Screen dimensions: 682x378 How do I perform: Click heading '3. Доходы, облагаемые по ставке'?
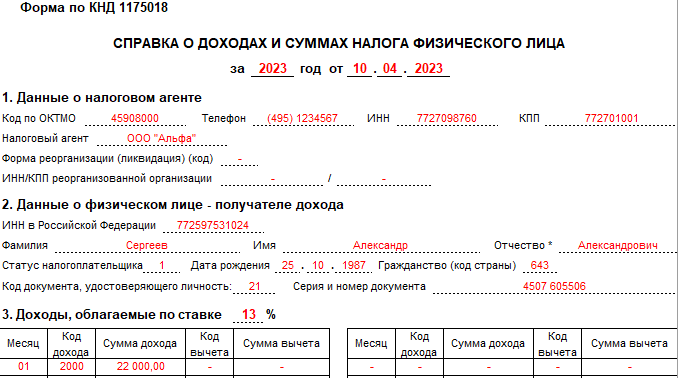(112, 314)
